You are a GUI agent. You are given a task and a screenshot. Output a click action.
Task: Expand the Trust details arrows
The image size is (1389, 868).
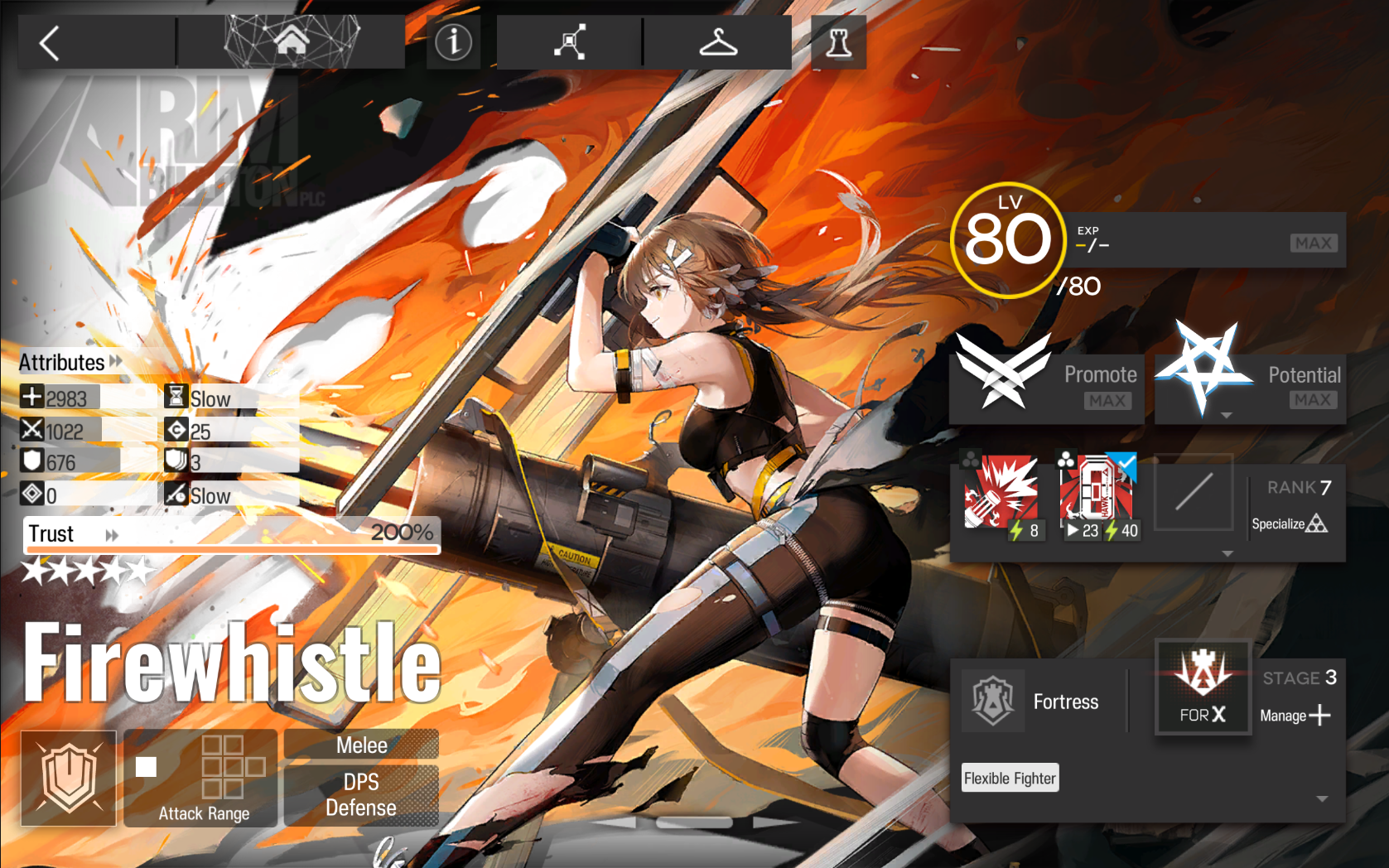(x=112, y=535)
